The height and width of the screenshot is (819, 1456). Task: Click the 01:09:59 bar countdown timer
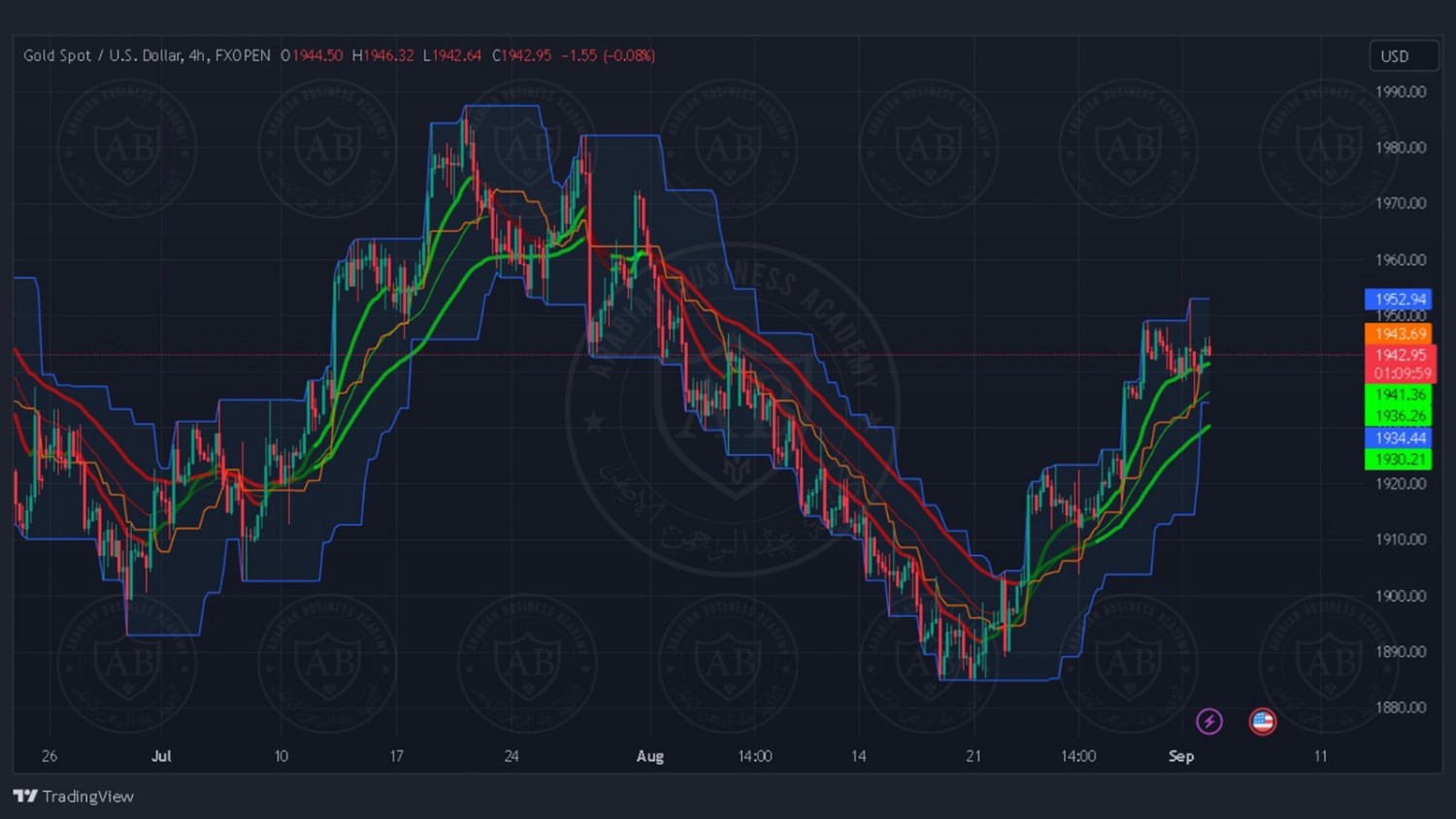(x=1402, y=374)
